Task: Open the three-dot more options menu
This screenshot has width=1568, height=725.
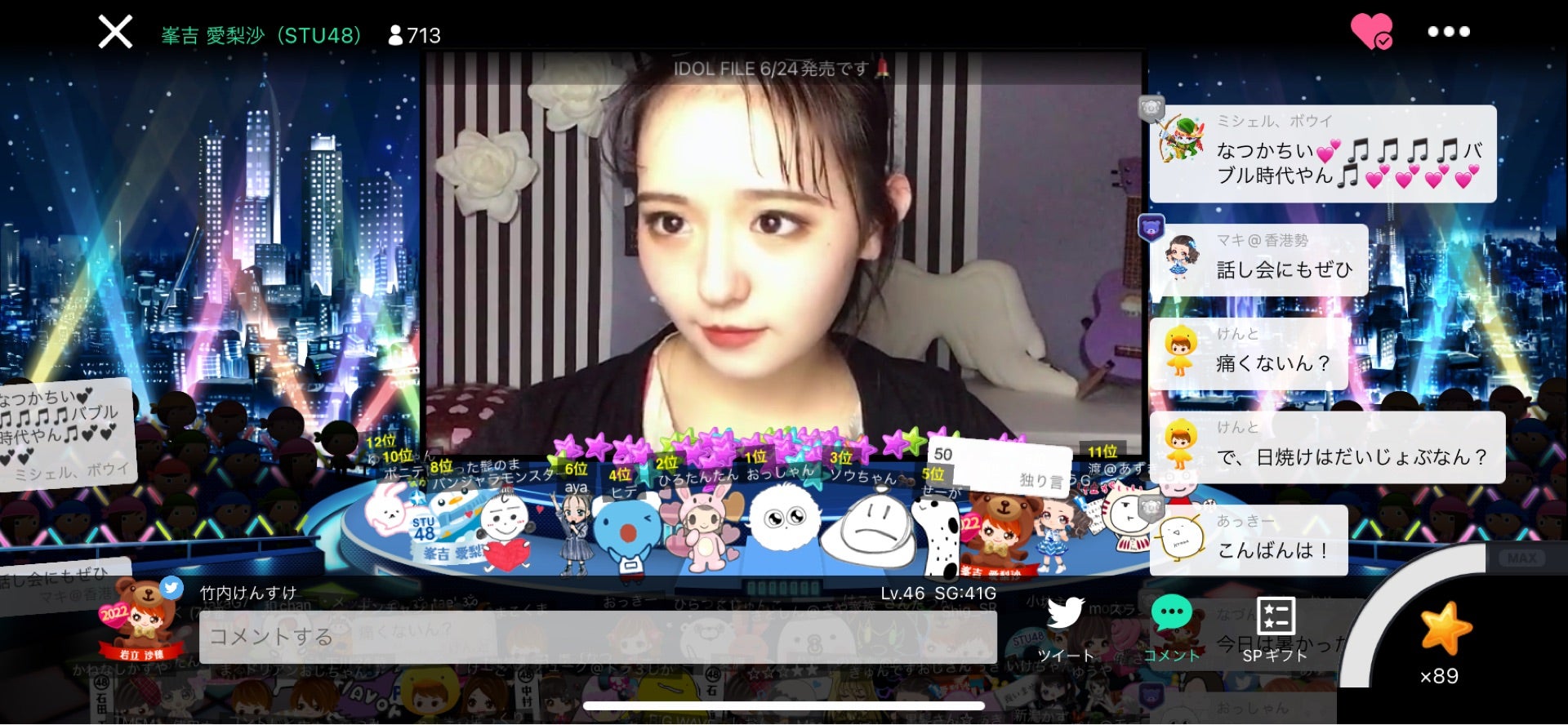Action: (1448, 32)
